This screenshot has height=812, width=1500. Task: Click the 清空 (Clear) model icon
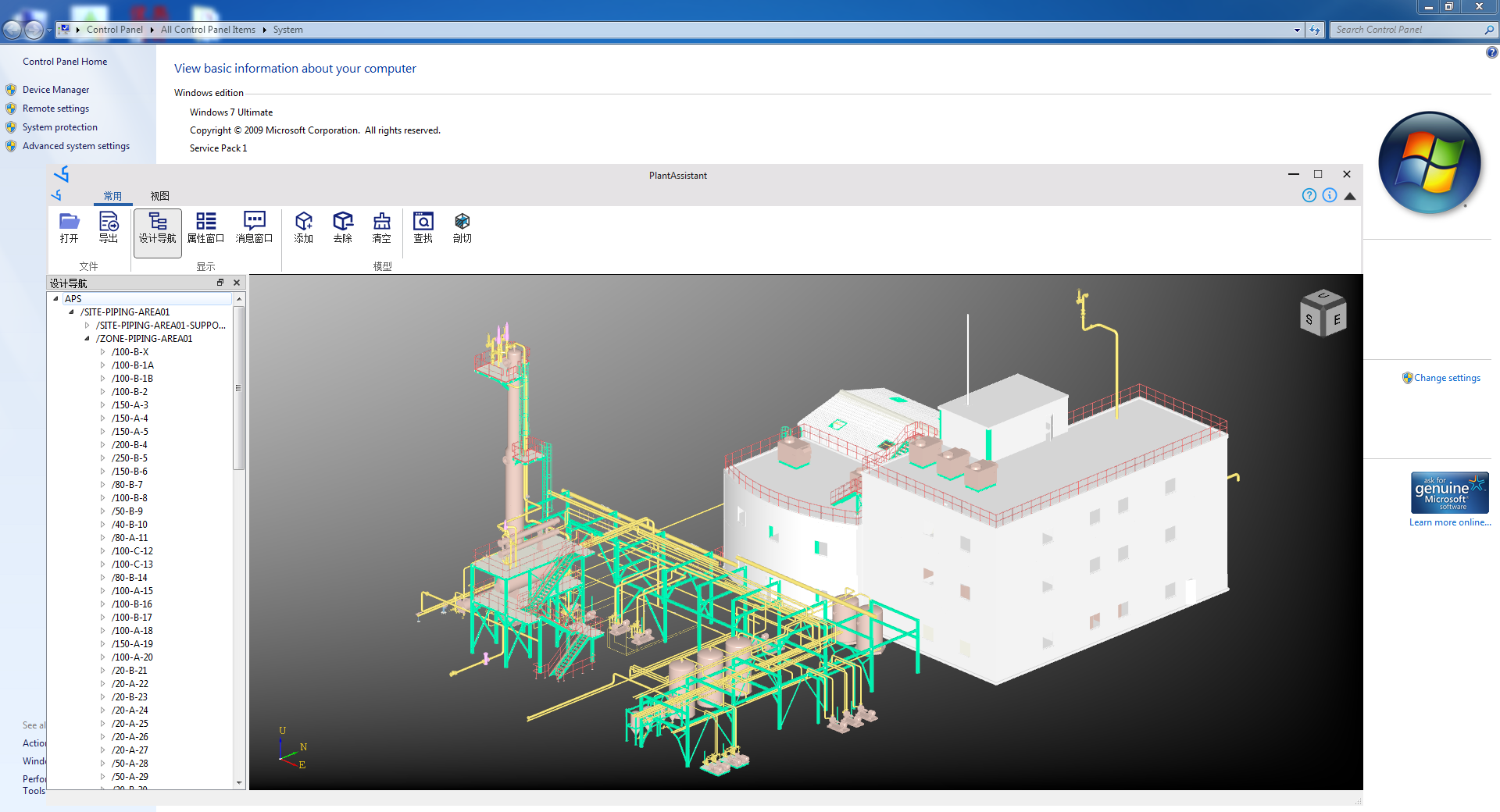coord(382,228)
